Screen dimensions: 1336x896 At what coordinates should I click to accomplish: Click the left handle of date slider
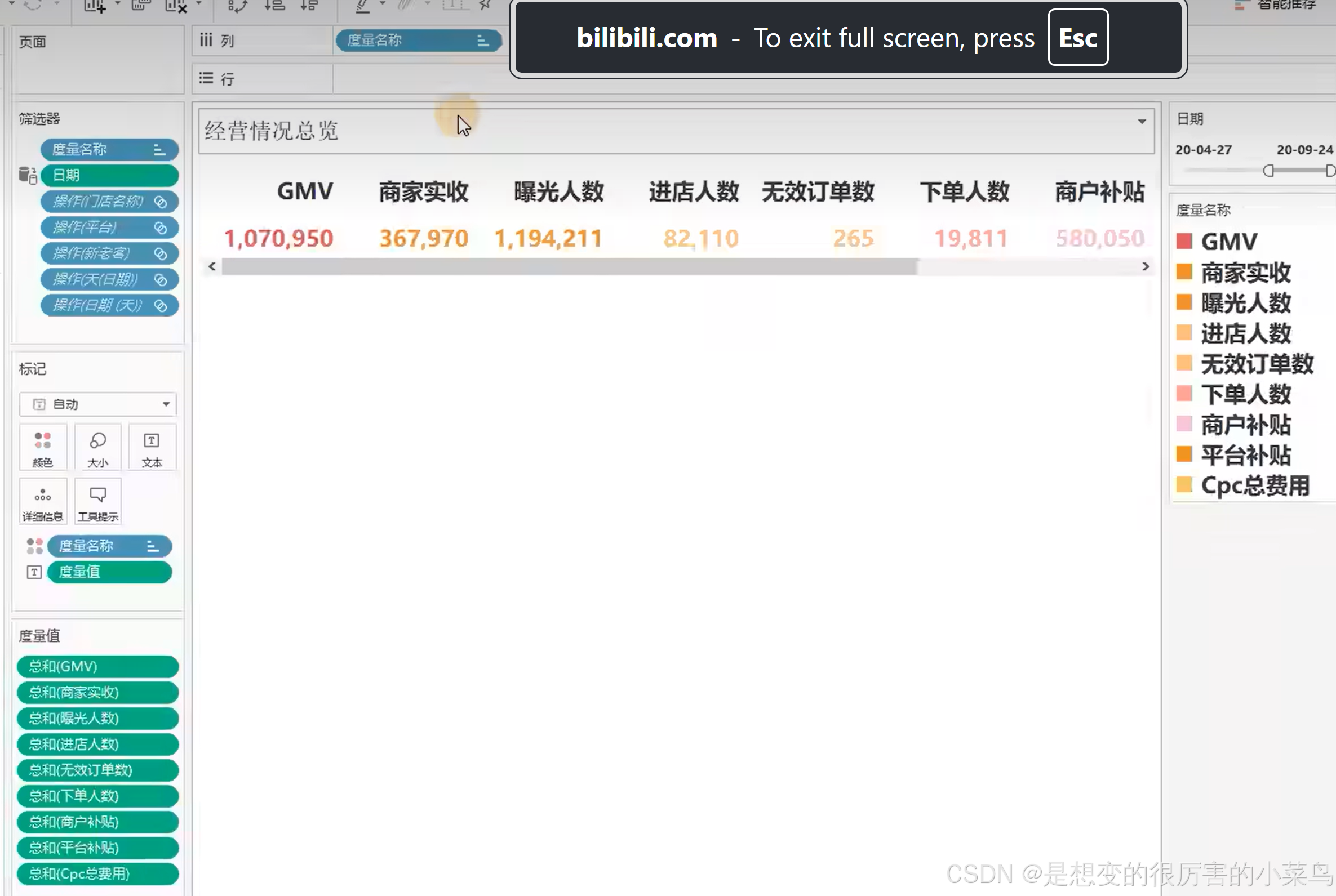[x=1268, y=170]
